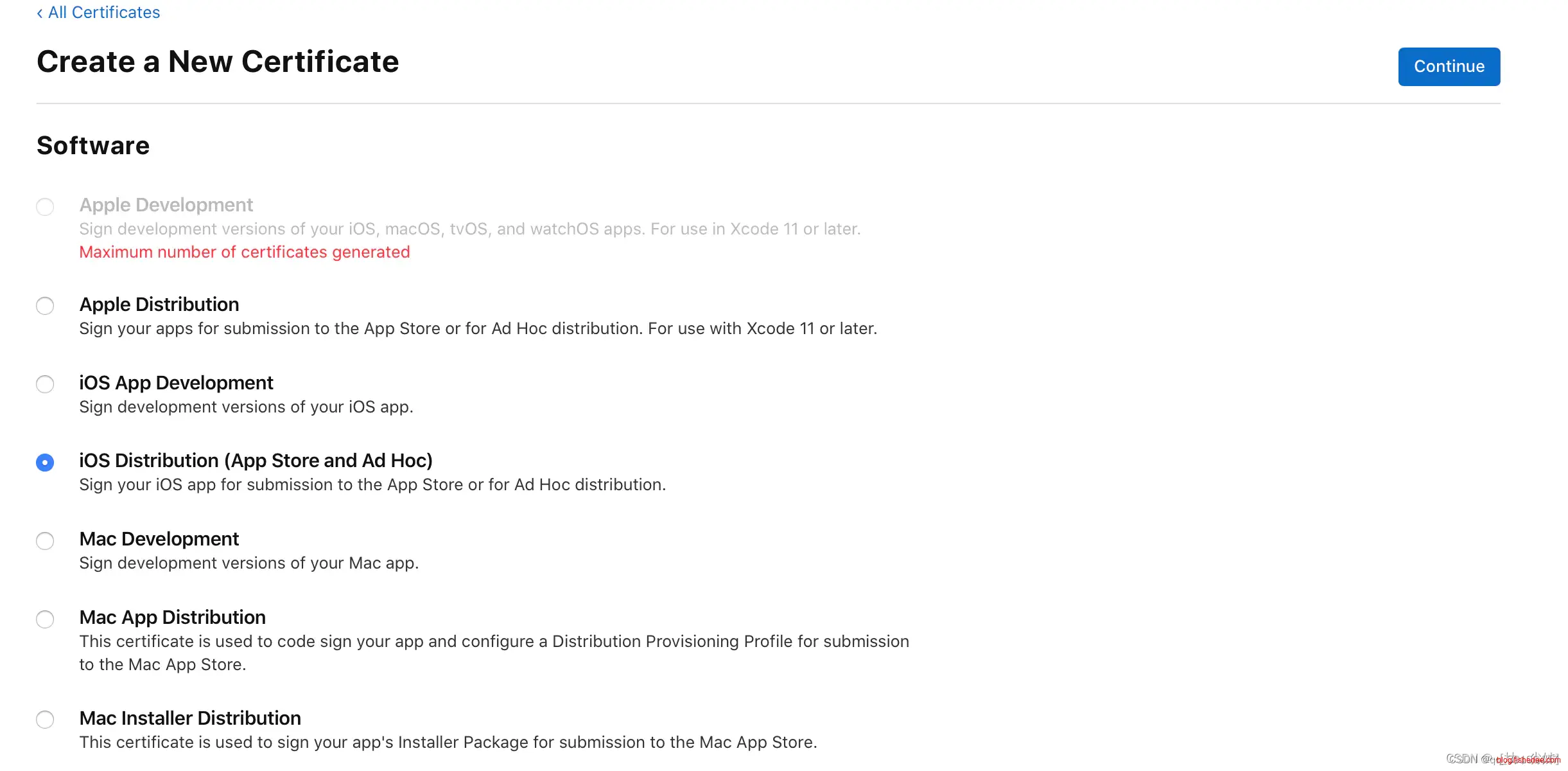Click the red maximum certificates warning text
Viewport: 1568px width, 771px height.
point(244,253)
